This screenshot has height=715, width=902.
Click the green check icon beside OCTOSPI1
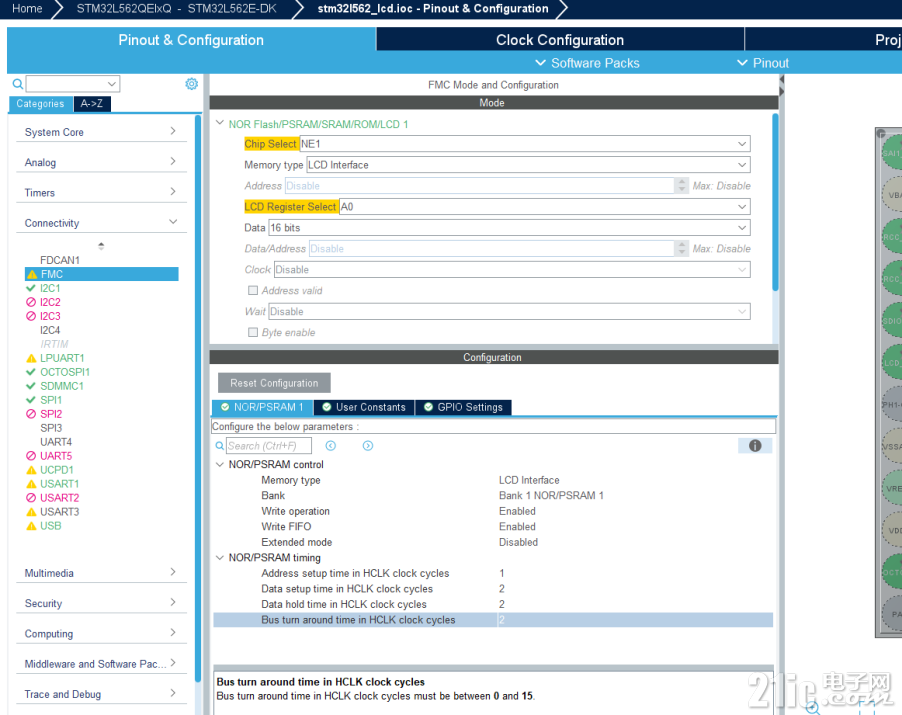31,372
